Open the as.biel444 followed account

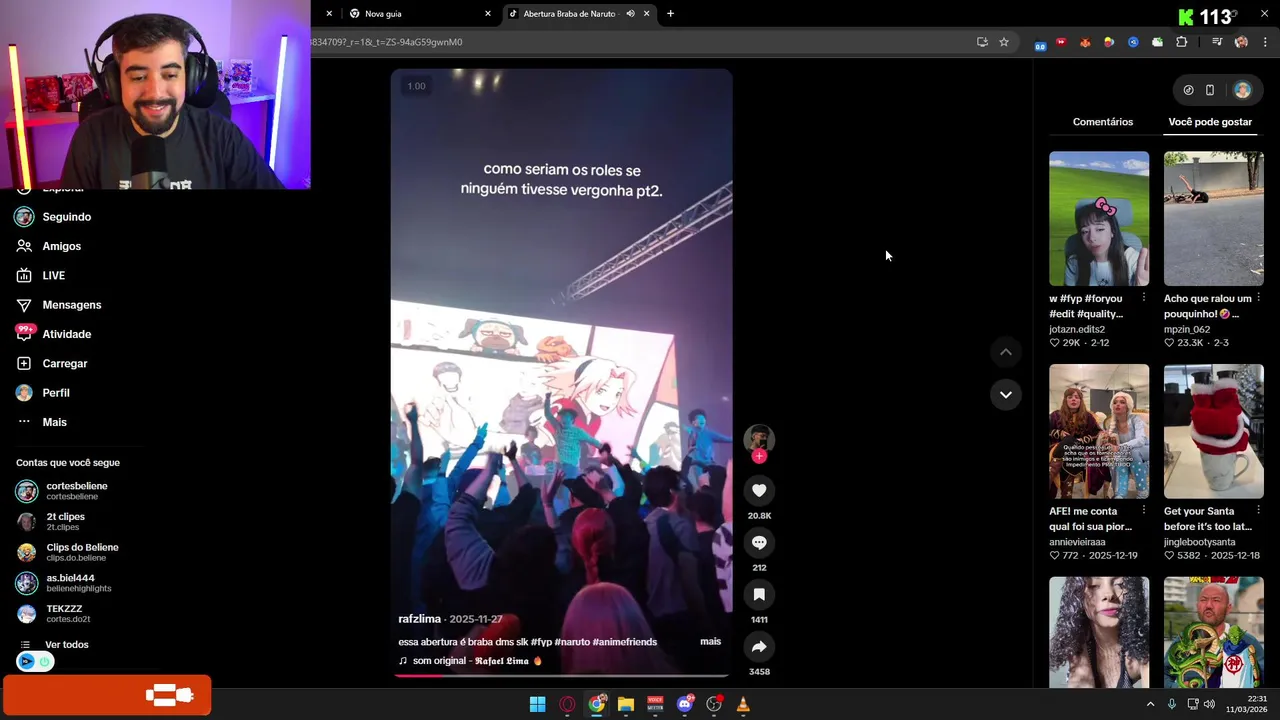64,583
